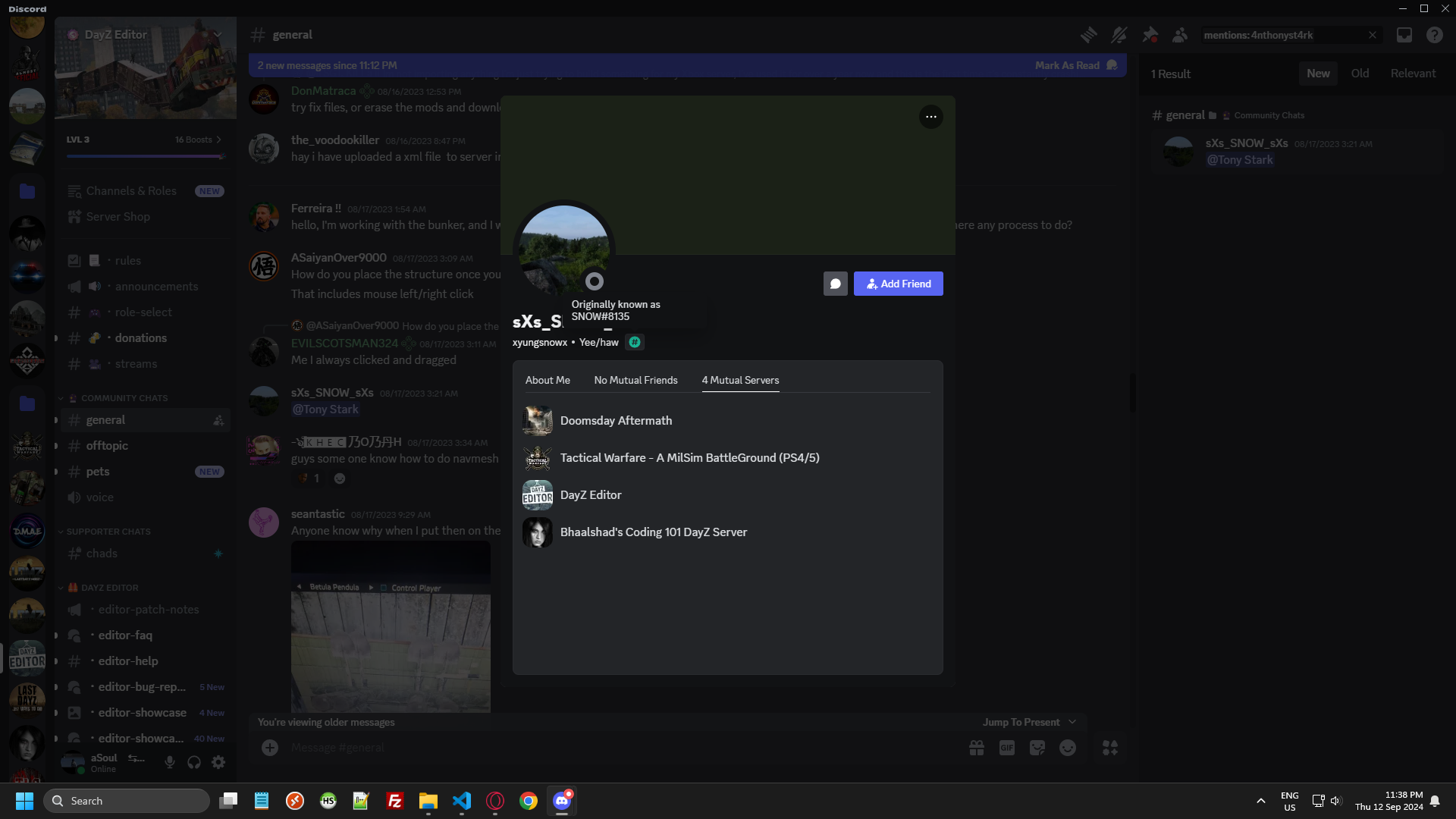Screen dimensions: 1456x819
Task: Open the chads channel
Action: (146, 554)
